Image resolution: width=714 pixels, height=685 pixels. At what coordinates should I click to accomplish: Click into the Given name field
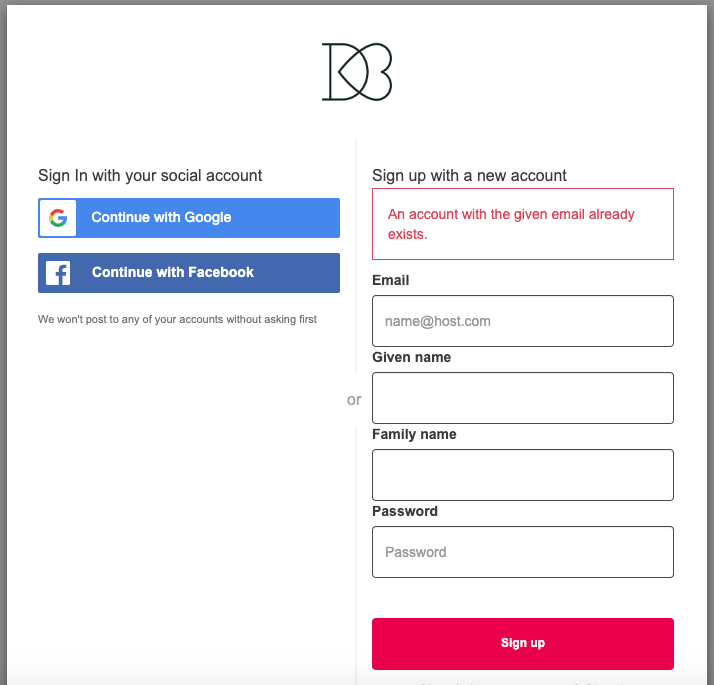522,398
